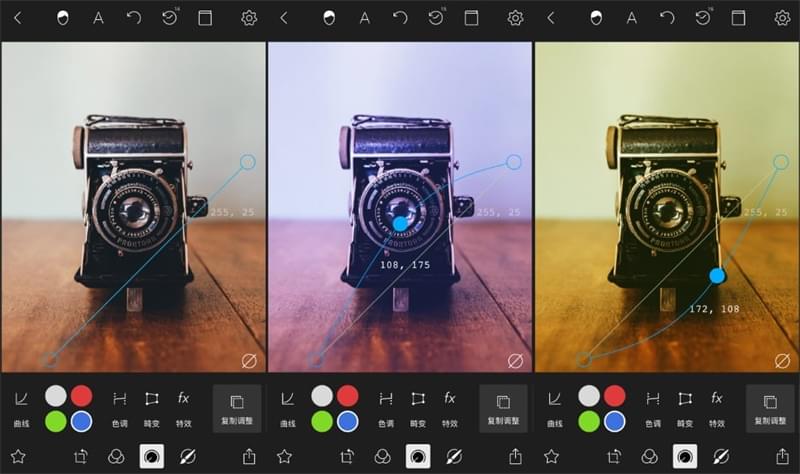
Task: Open 畸变 distortion tool in the left panel
Action: pyautogui.click(x=152, y=406)
